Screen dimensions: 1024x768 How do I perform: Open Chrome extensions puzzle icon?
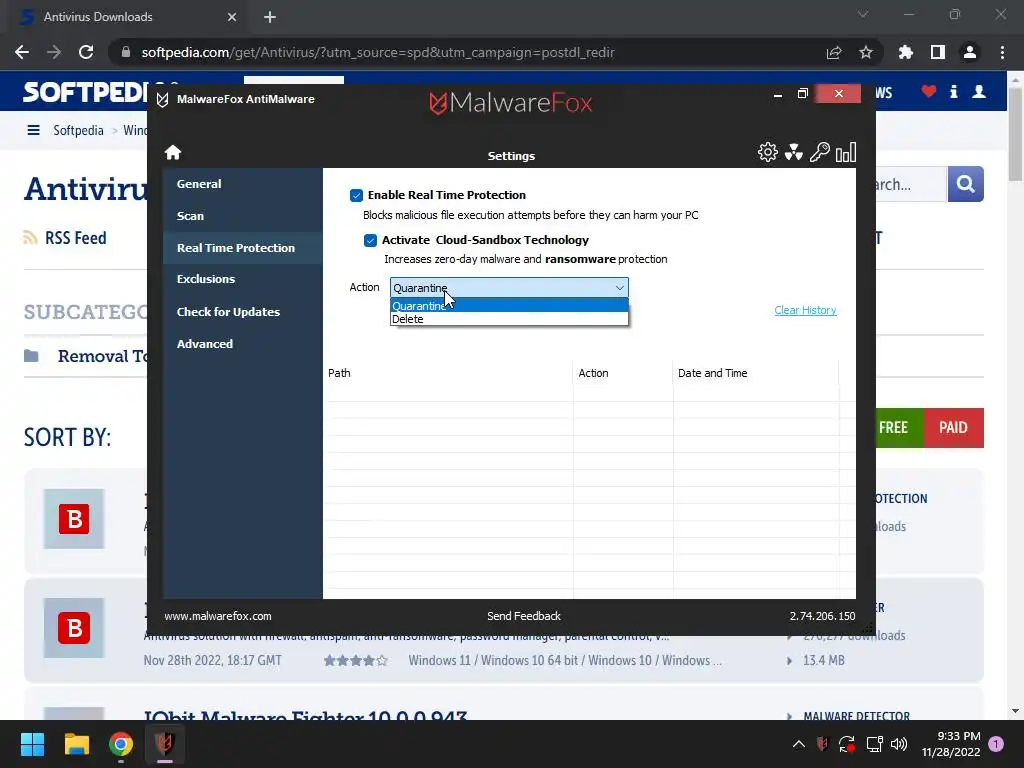pyautogui.click(x=906, y=52)
